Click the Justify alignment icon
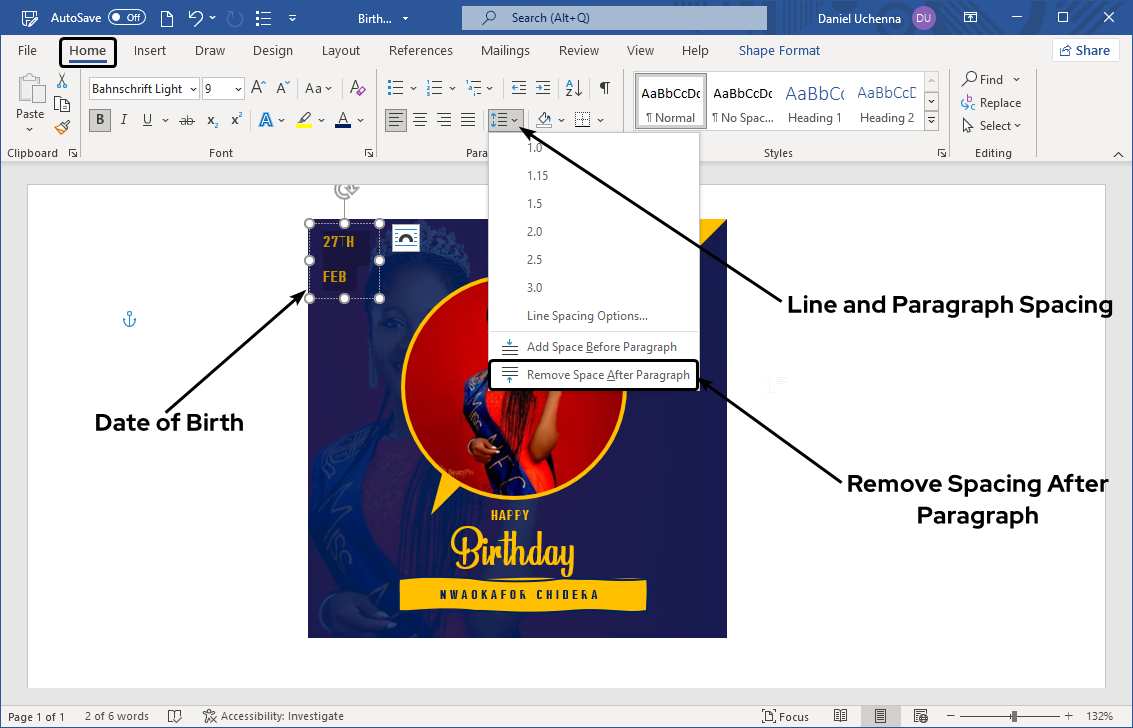This screenshot has height=728, width=1133. (468, 120)
